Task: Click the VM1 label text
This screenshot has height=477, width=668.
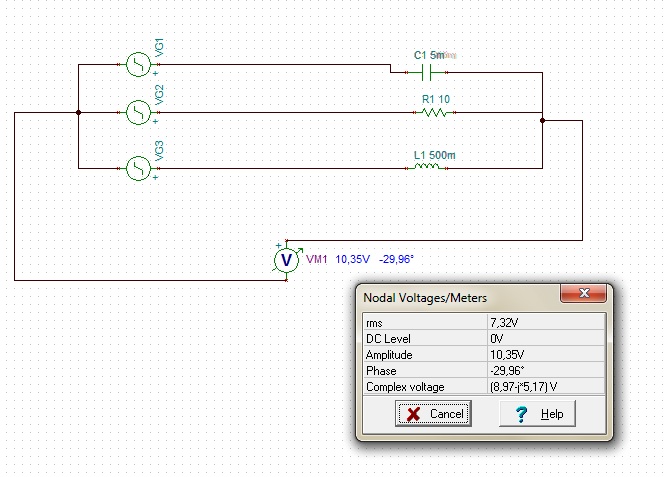Action: (317, 259)
